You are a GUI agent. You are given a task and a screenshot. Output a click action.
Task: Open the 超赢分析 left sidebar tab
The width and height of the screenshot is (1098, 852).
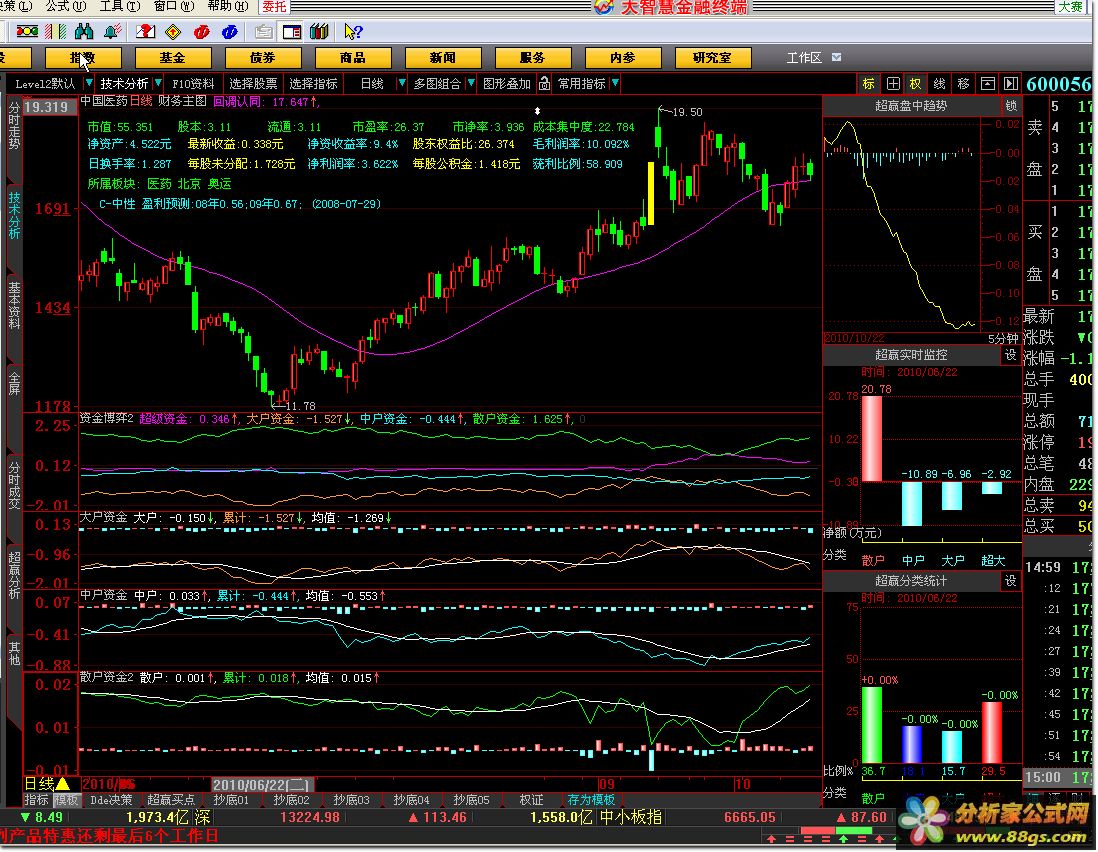point(14,574)
